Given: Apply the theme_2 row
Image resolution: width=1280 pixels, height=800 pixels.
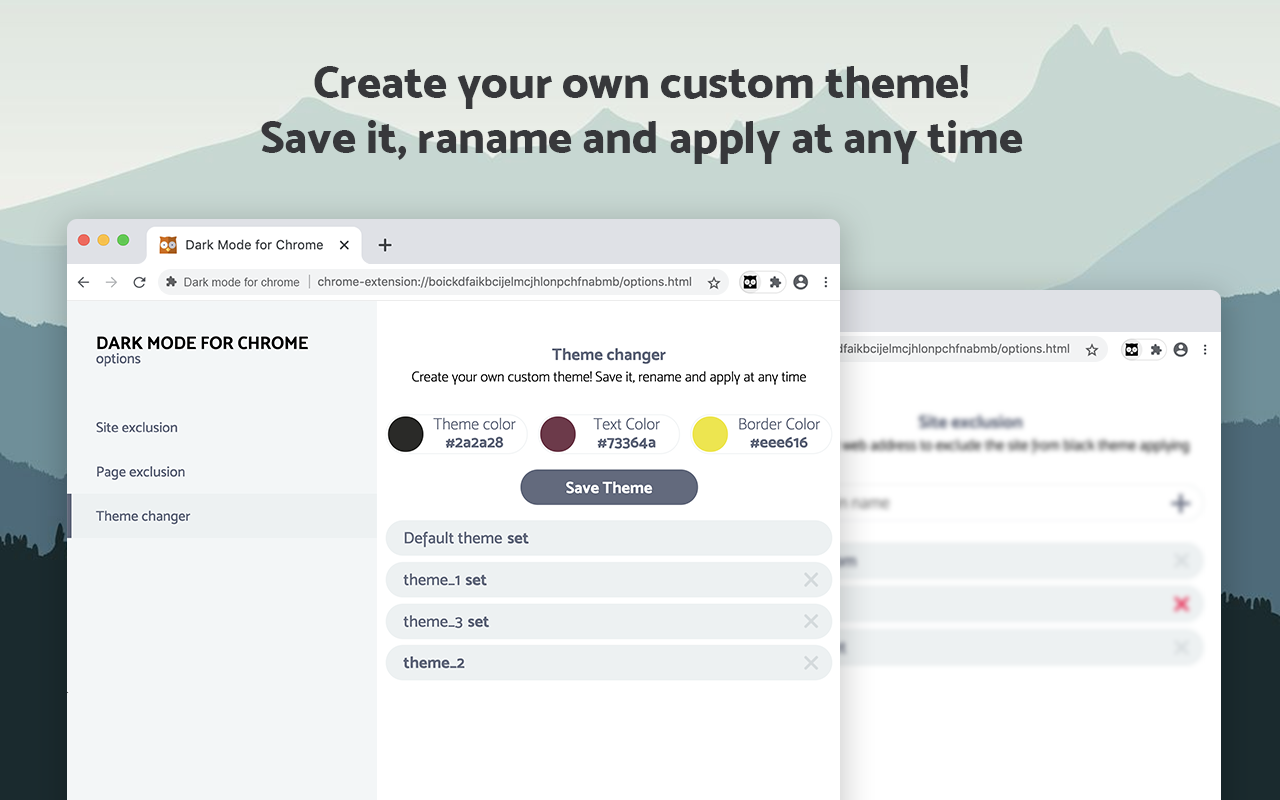Looking at the screenshot, I should coord(609,663).
